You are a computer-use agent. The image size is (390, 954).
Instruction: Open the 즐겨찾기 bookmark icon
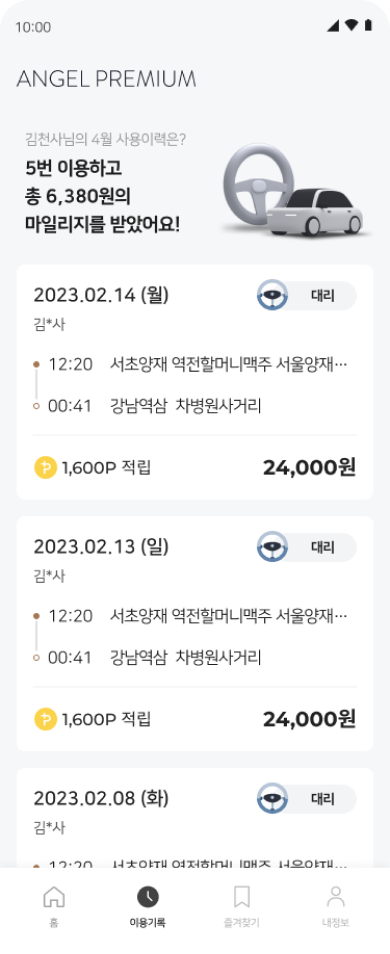[242, 896]
